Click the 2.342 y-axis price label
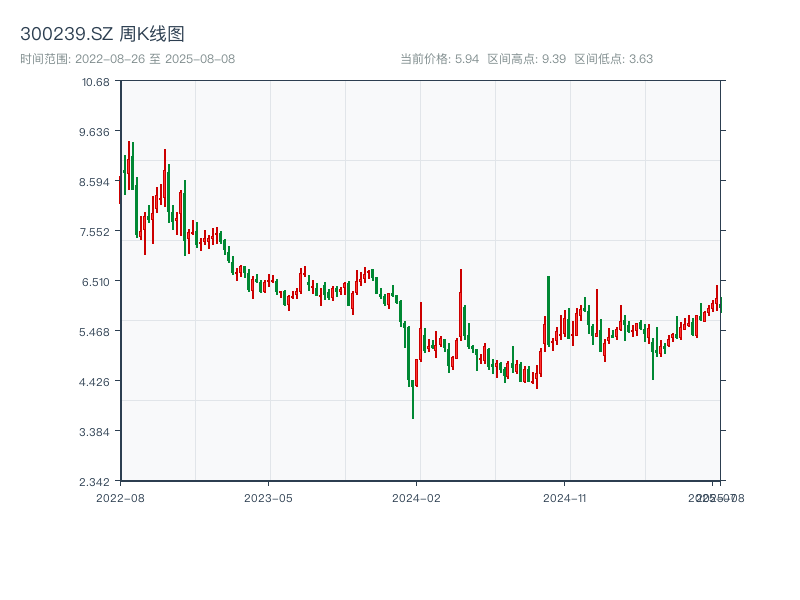The height and width of the screenshot is (600, 800). tap(96, 481)
